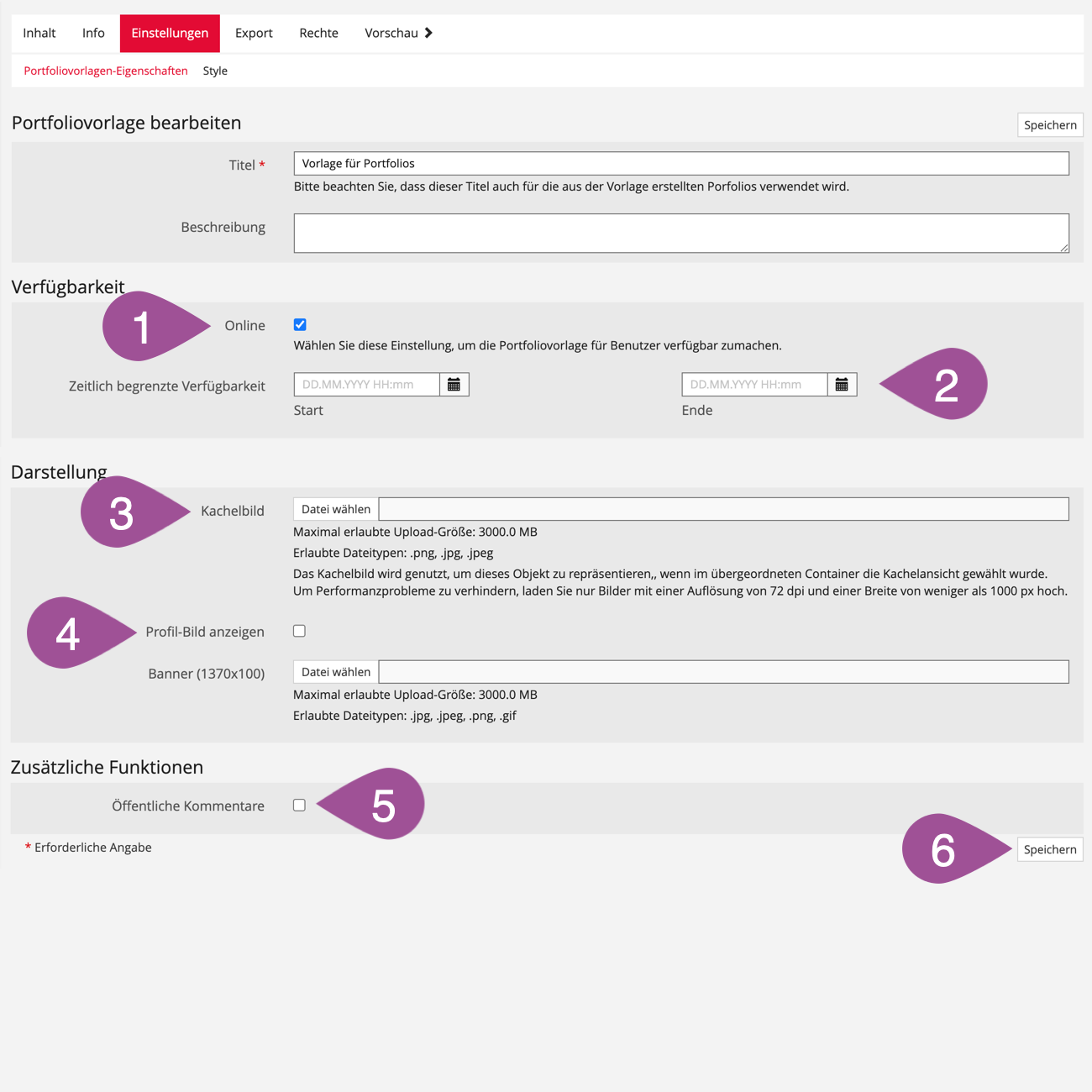1092x1092 pixels.
Task: Switch to the Inhalt tab
Action: pyautogui.click(x=39, y=33)
